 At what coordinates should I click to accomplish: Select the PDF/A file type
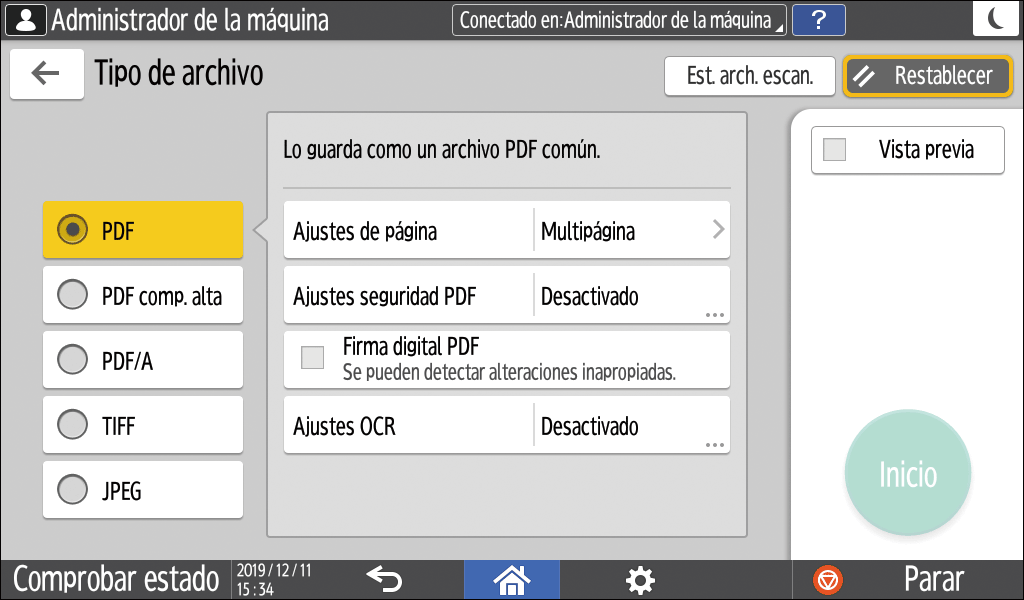click(142, 358)
